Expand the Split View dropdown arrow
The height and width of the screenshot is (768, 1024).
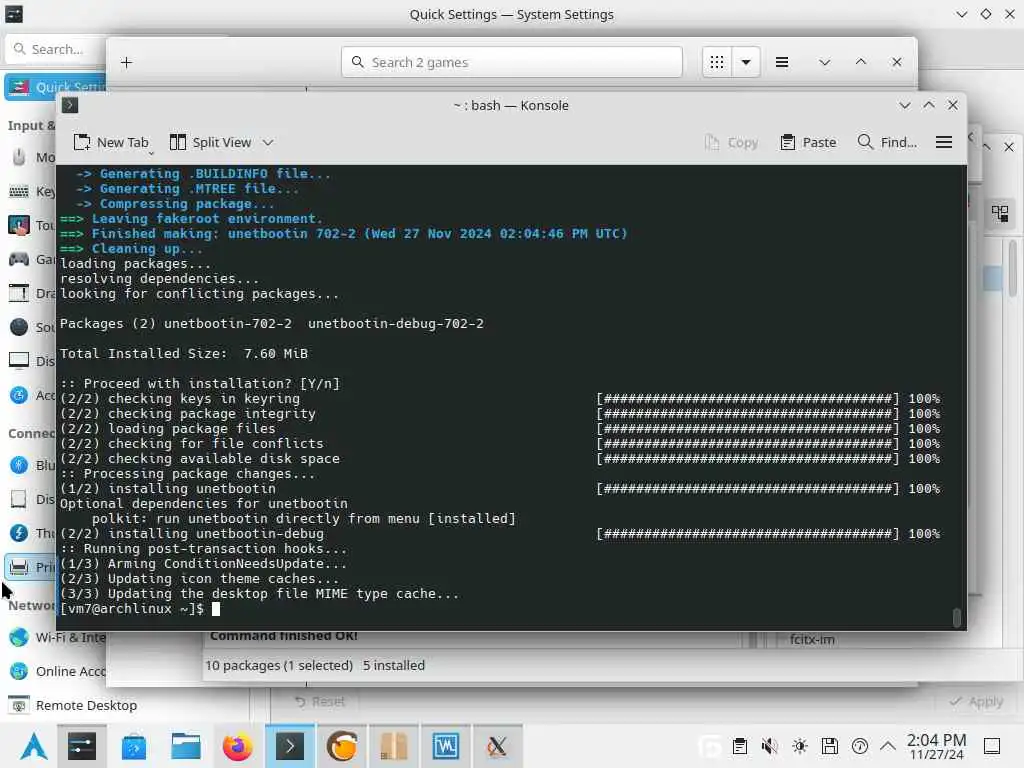point(268,142)
